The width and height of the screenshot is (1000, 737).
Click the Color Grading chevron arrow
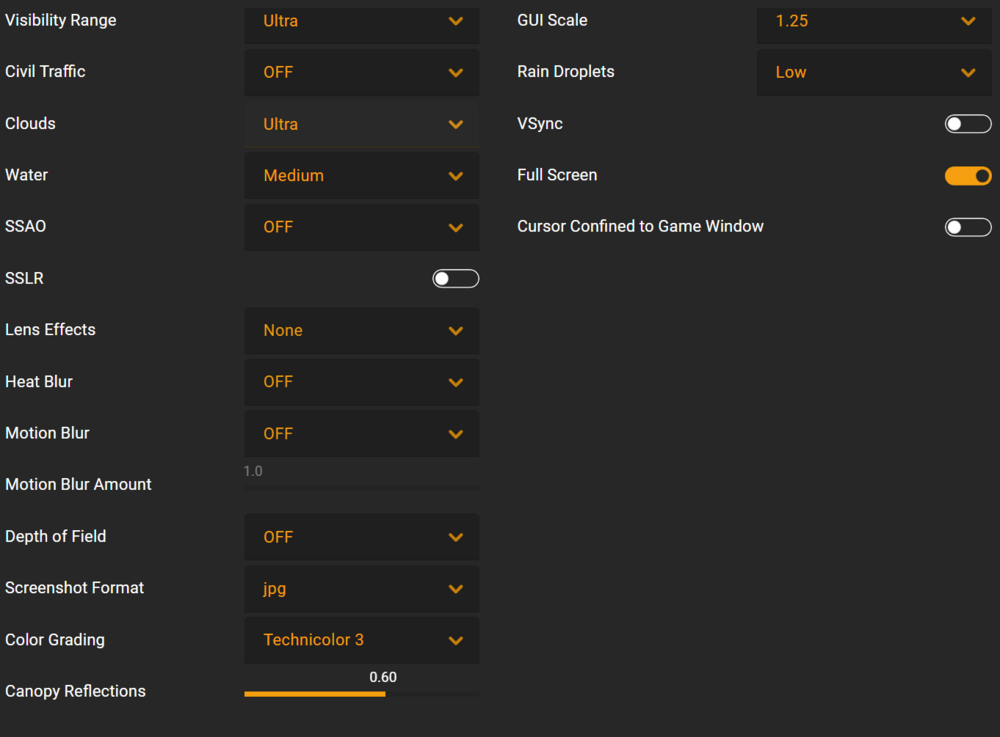[x=456, y=640]
